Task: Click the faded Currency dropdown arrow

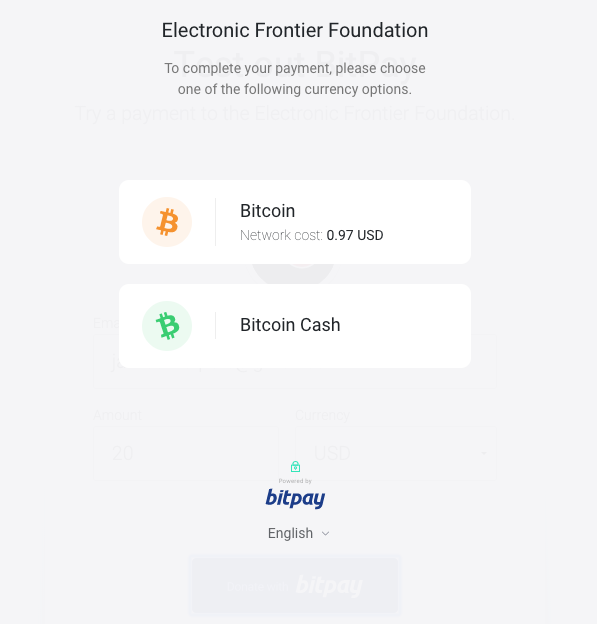Action: 484,453
